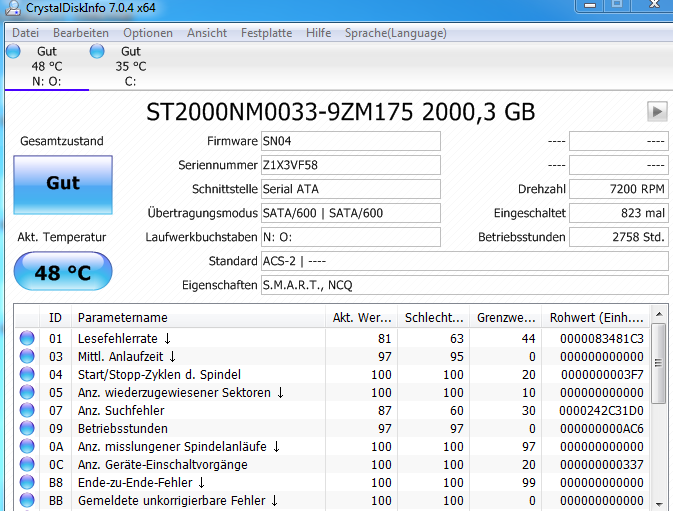Click the scroll down arrow of the table
The image size is (673, 511).
658,504
